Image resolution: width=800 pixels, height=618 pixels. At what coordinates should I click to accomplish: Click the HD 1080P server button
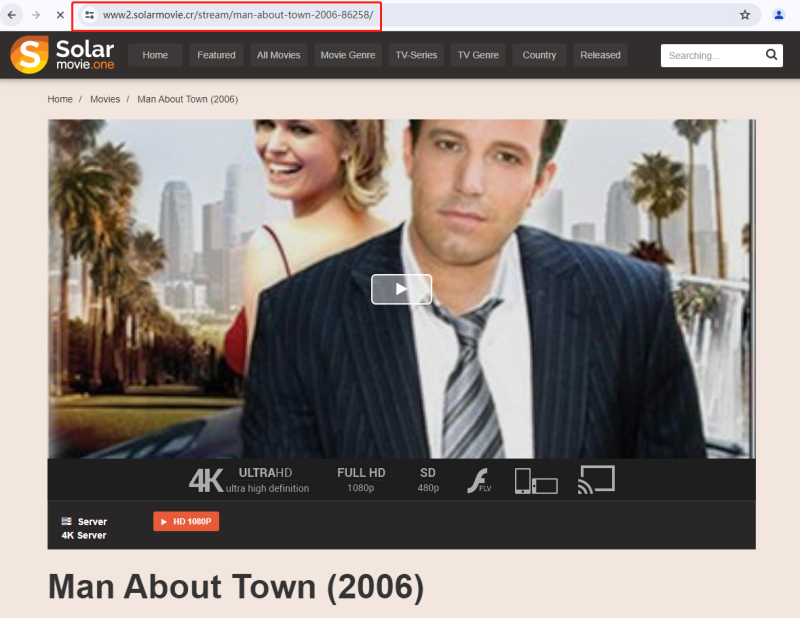185,521
